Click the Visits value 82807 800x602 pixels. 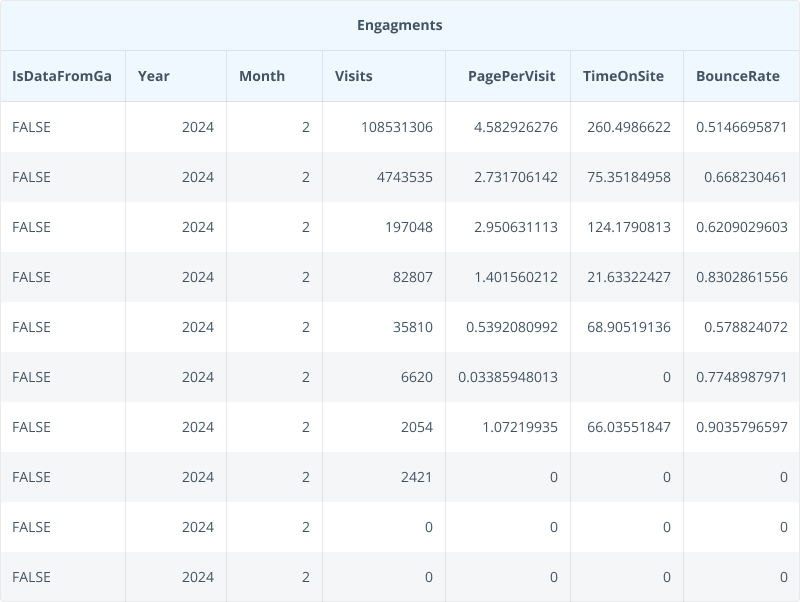tap(413, 277)
